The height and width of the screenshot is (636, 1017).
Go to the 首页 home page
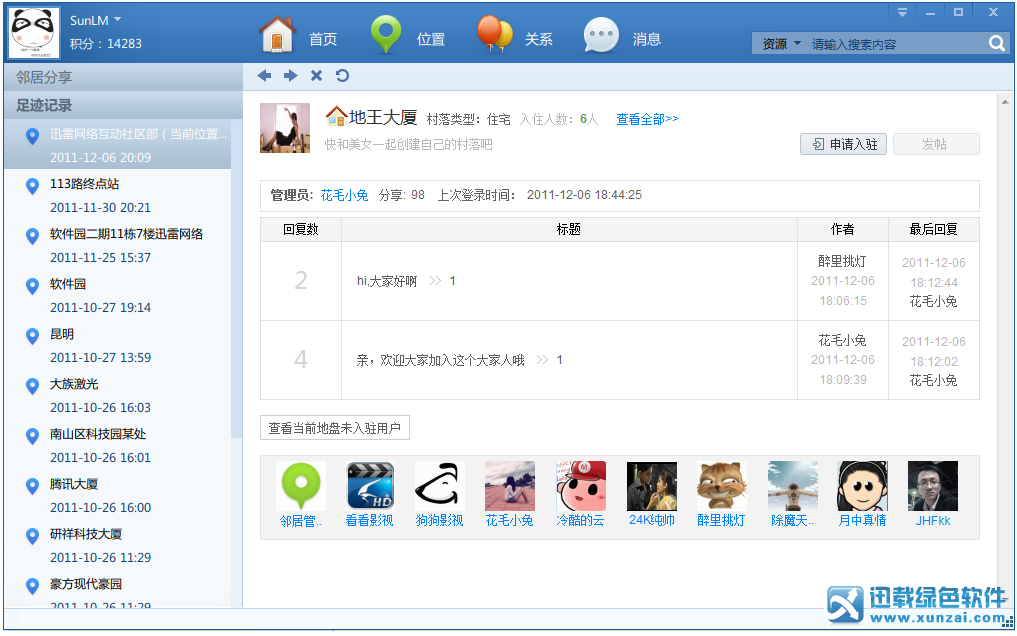pyautogui.click(x=299, y=35)
